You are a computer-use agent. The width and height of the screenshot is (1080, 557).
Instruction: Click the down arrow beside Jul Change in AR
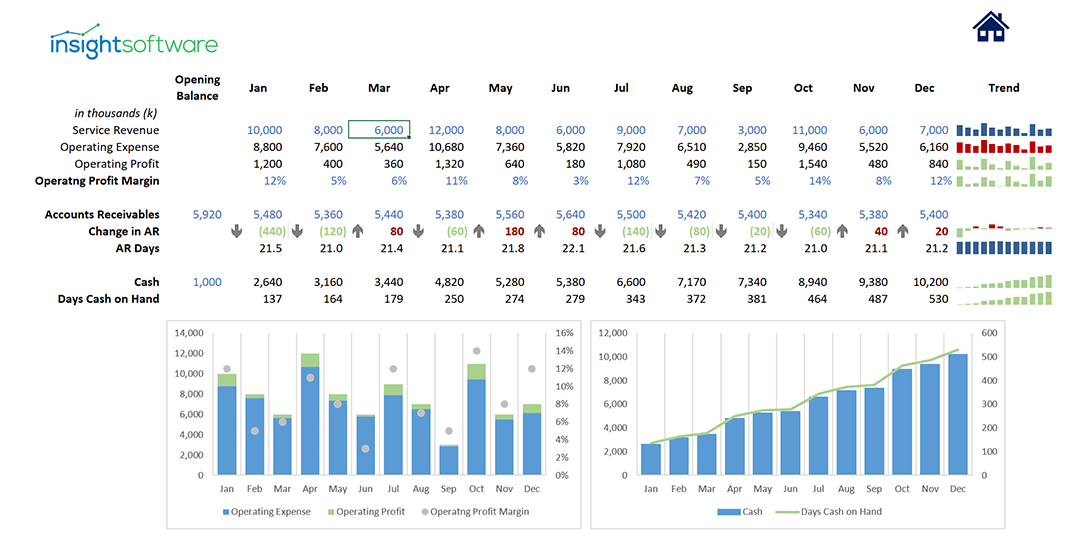[x=600, y=231]
